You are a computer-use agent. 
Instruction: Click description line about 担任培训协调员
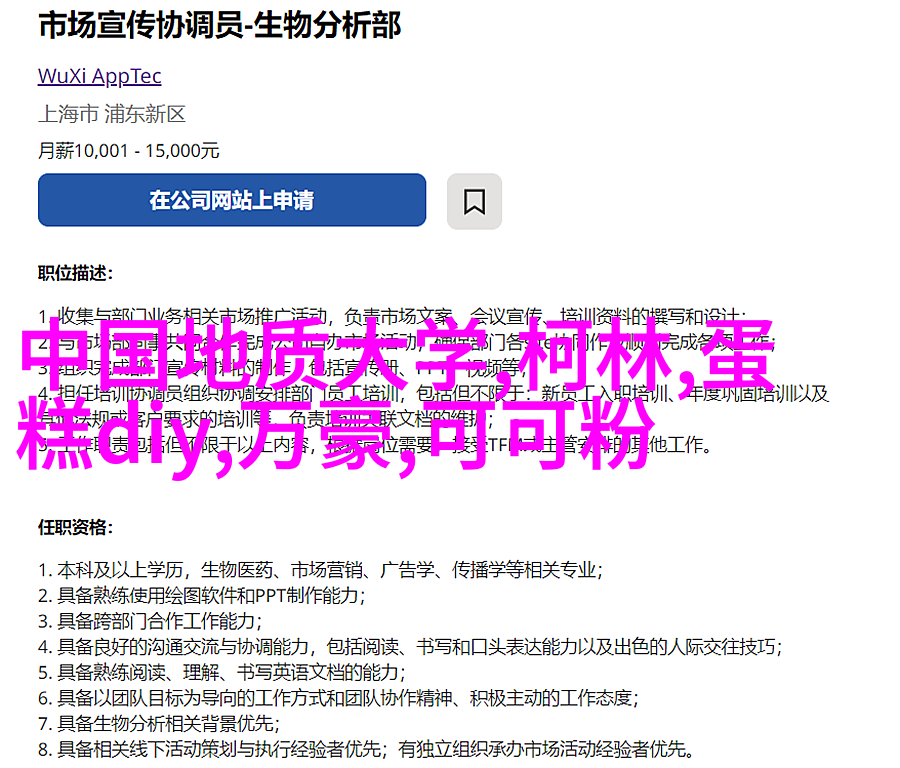point(434,393)
